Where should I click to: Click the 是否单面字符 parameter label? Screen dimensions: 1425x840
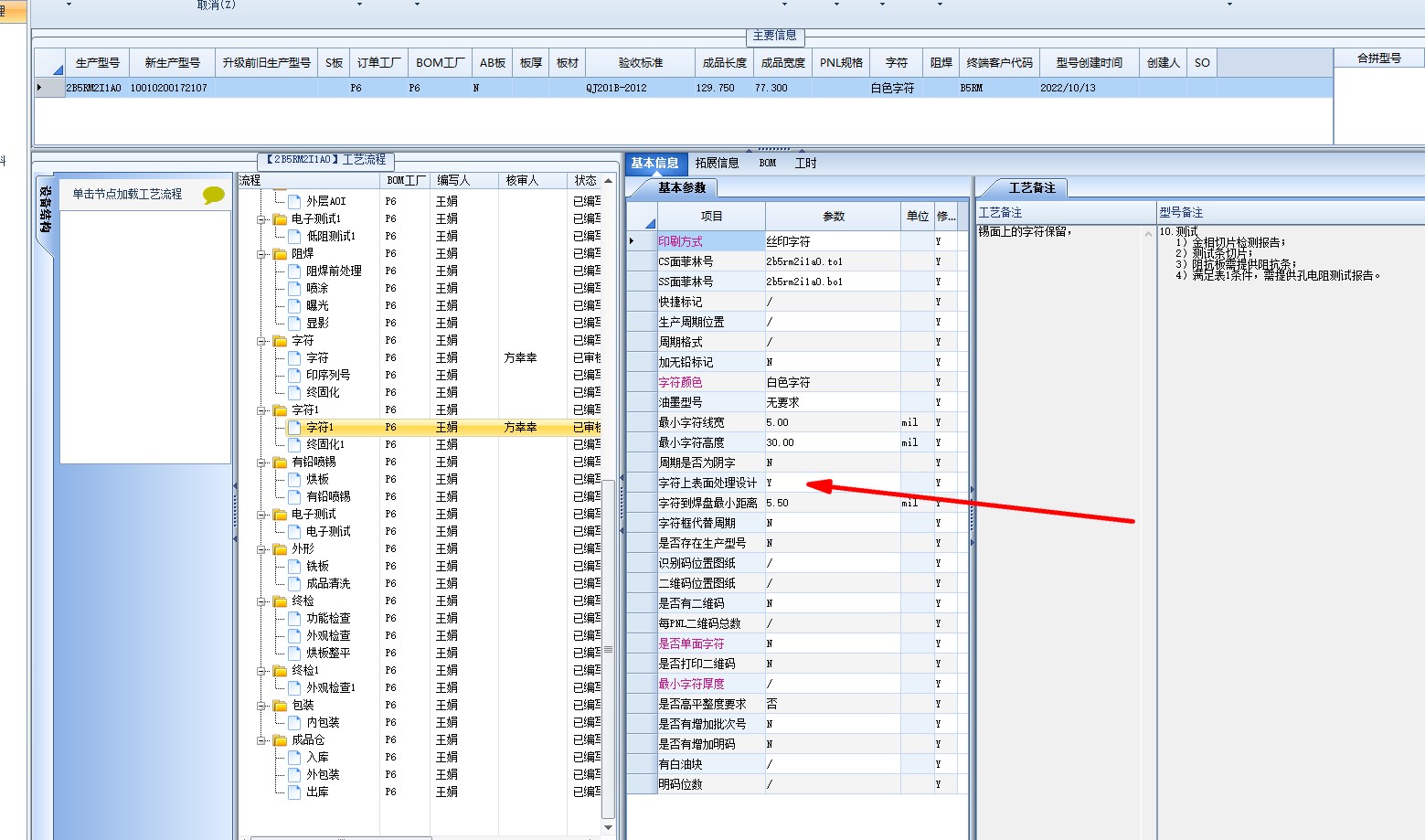click(x=691, y=643)
